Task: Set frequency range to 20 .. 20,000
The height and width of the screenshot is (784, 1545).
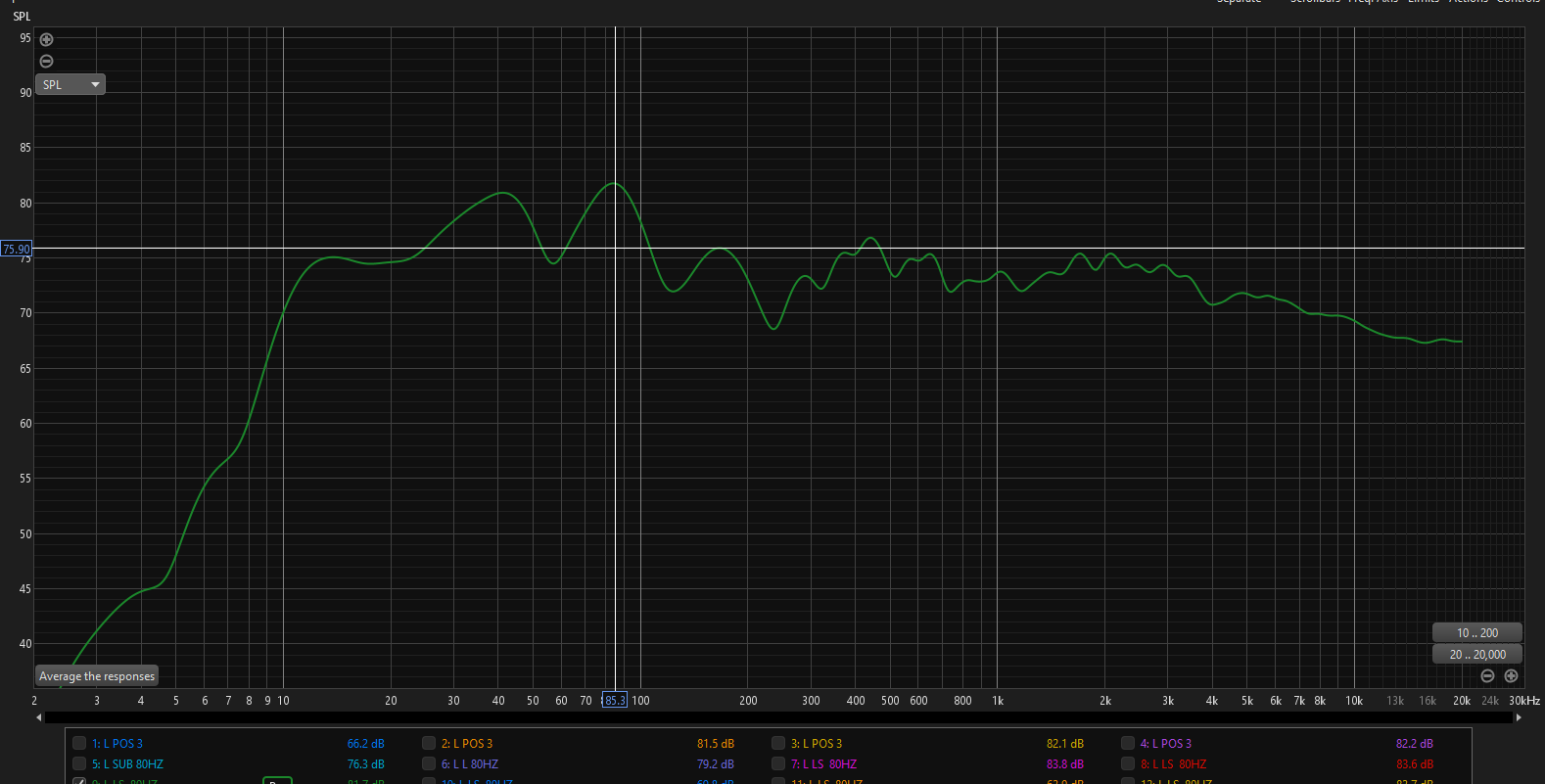Action: tap(1477, 655)
